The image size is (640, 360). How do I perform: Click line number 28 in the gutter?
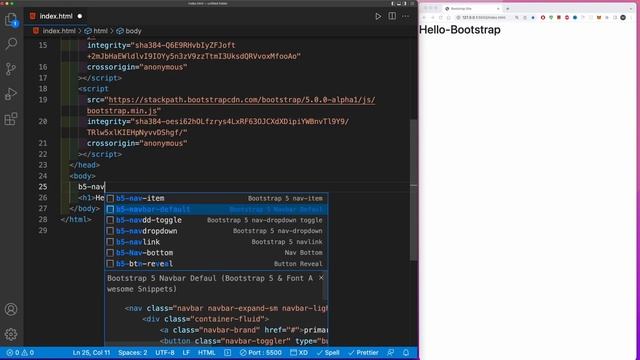pyautogui.click(x=43, y=220)
